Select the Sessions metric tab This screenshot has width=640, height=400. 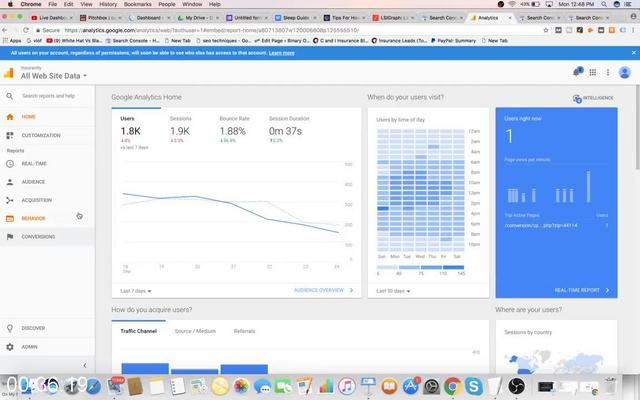point(180,129)
